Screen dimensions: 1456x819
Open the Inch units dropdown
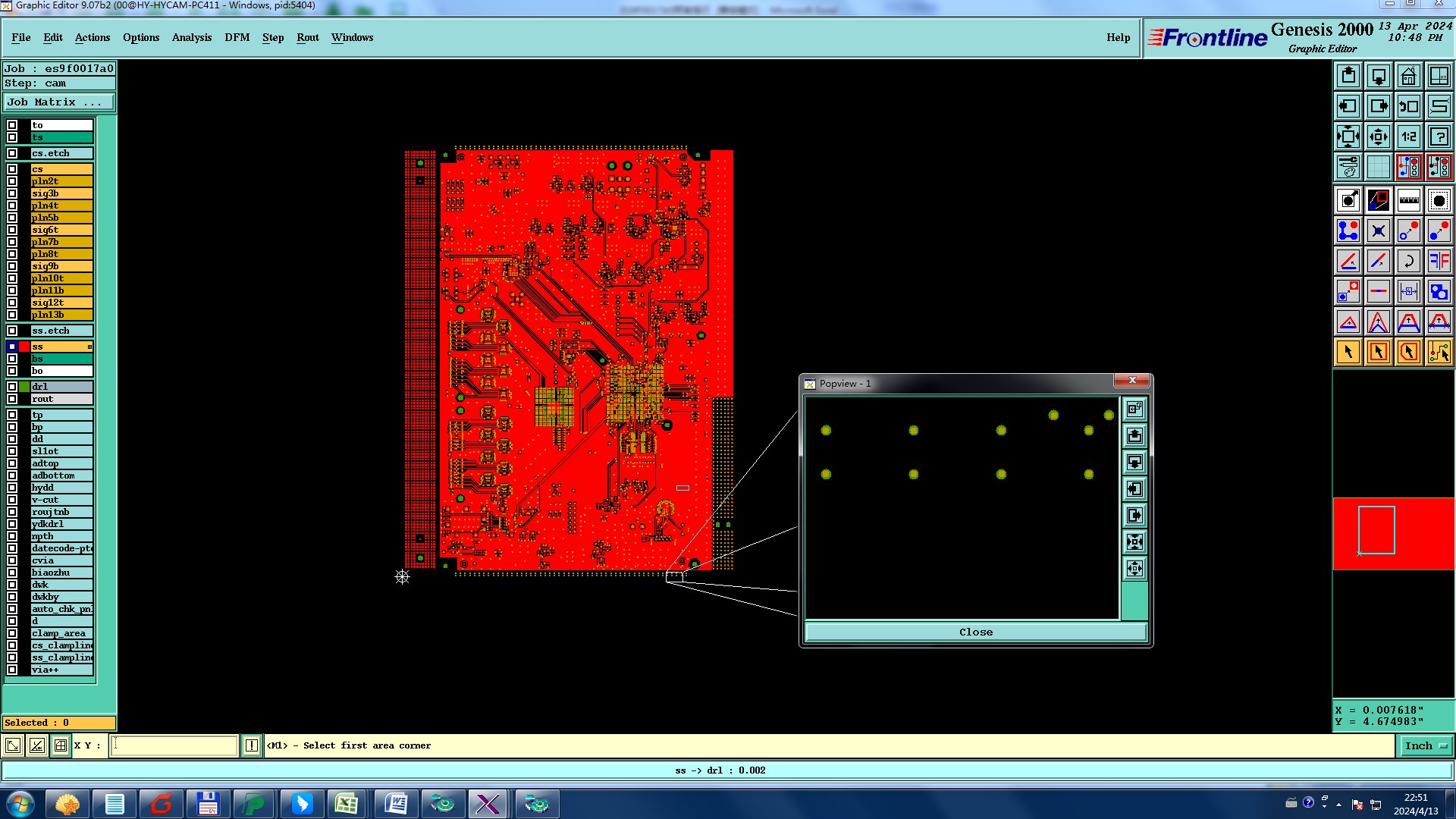pyautogui.click(x=1425, y=746)
